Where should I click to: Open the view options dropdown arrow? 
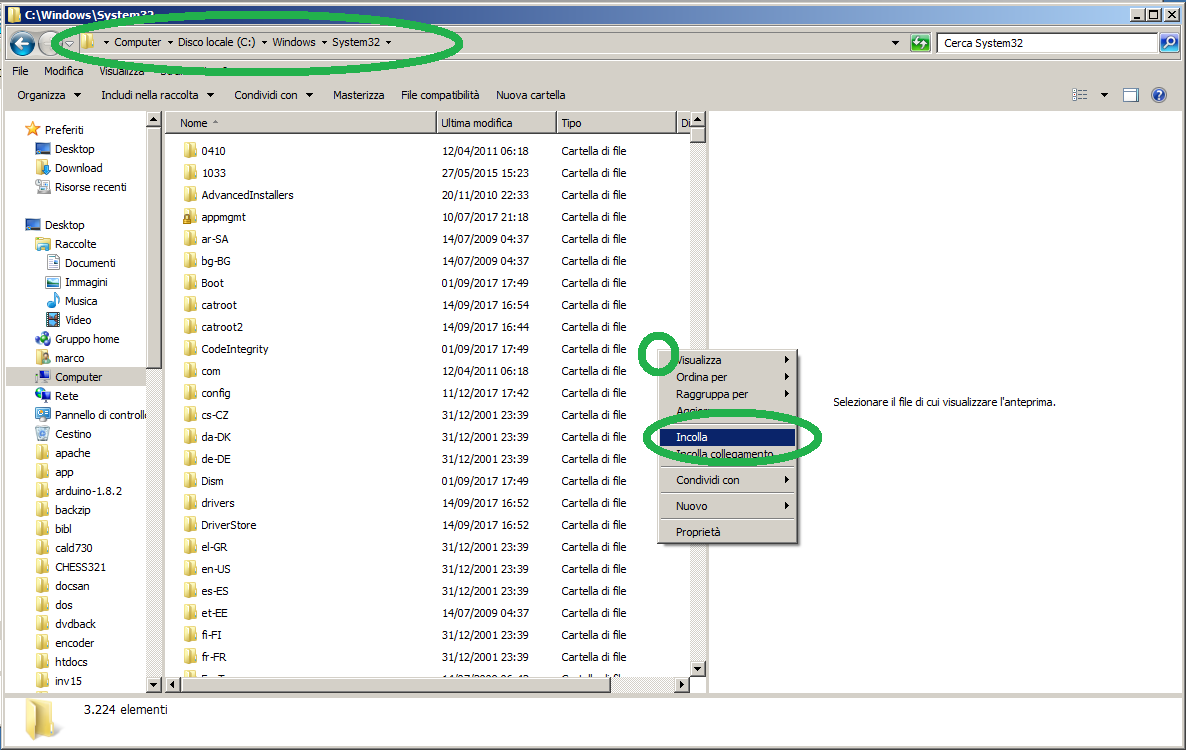click(1105, 95)
